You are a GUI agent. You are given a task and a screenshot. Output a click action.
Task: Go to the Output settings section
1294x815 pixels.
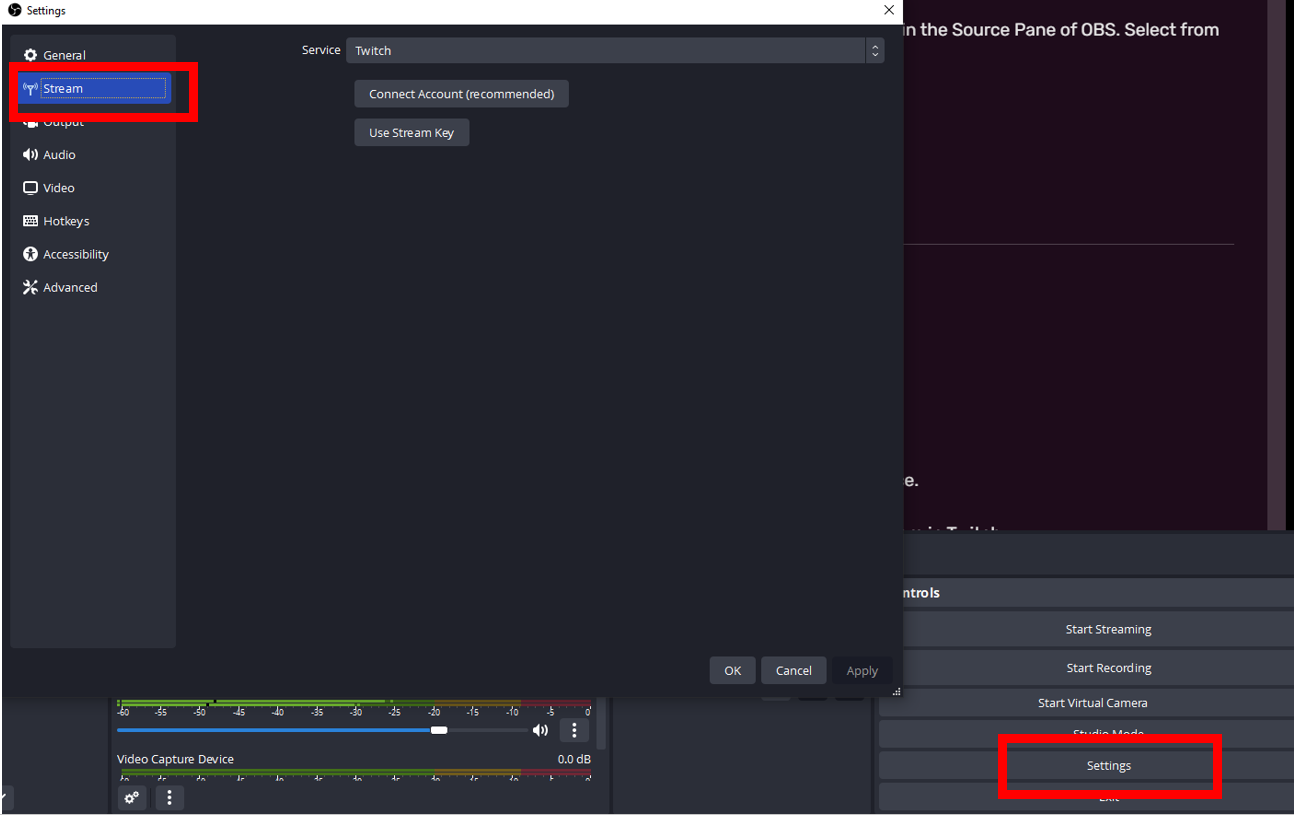(93, 121)
